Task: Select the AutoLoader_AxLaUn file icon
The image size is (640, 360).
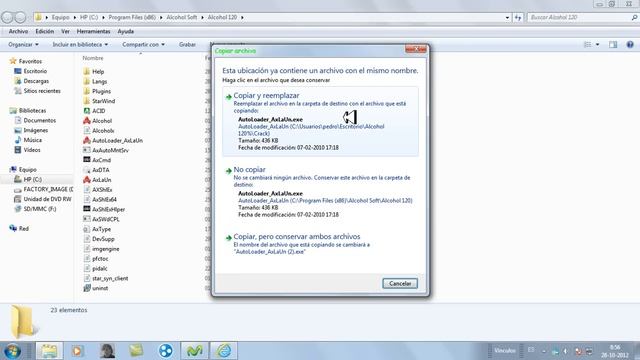Action: (87, 140)
